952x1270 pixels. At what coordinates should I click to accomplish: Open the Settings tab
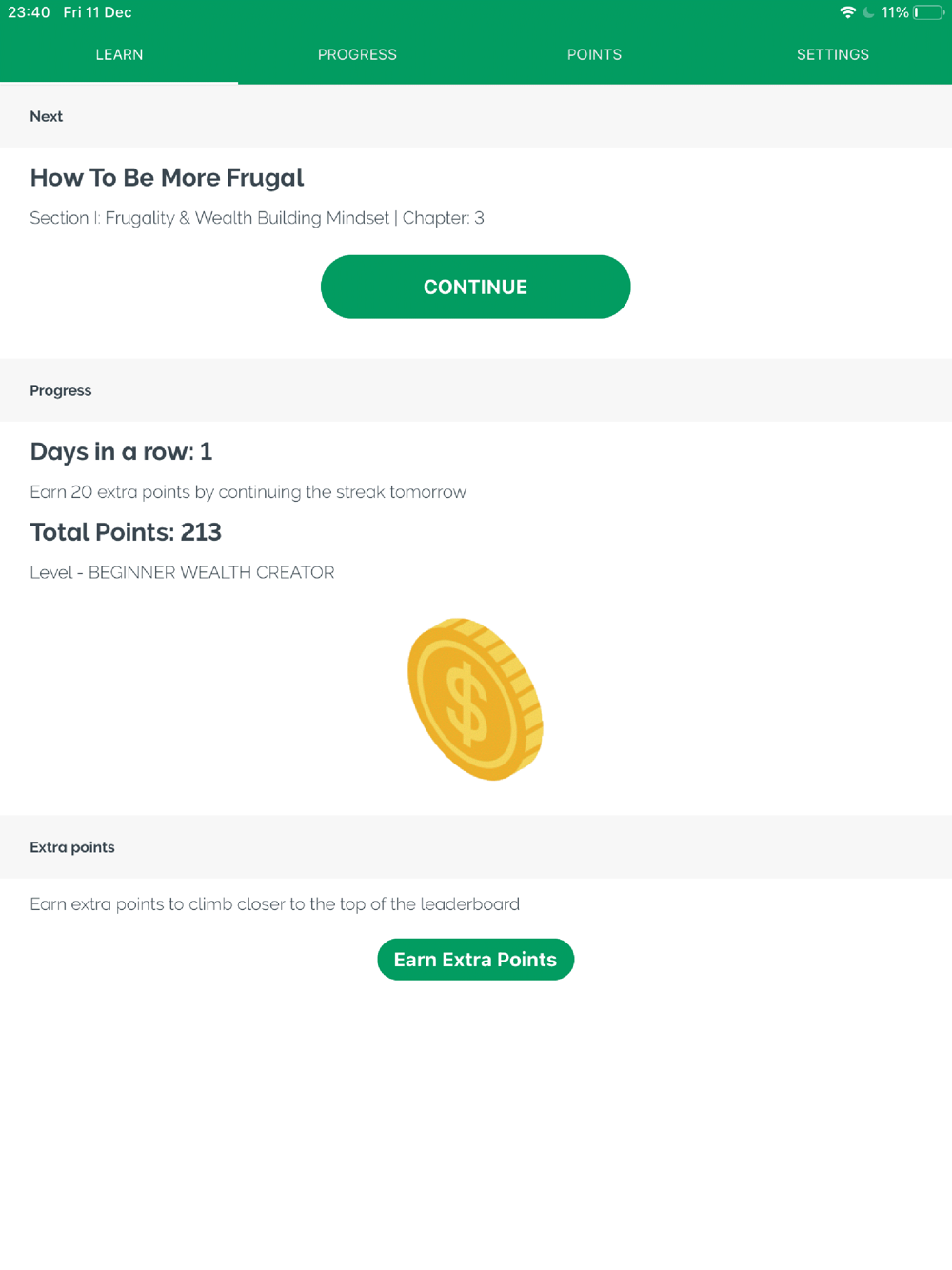click(x=832, y=54)
